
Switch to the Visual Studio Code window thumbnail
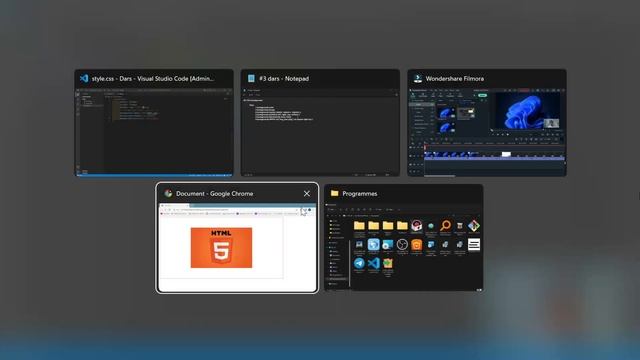(154, 123)
